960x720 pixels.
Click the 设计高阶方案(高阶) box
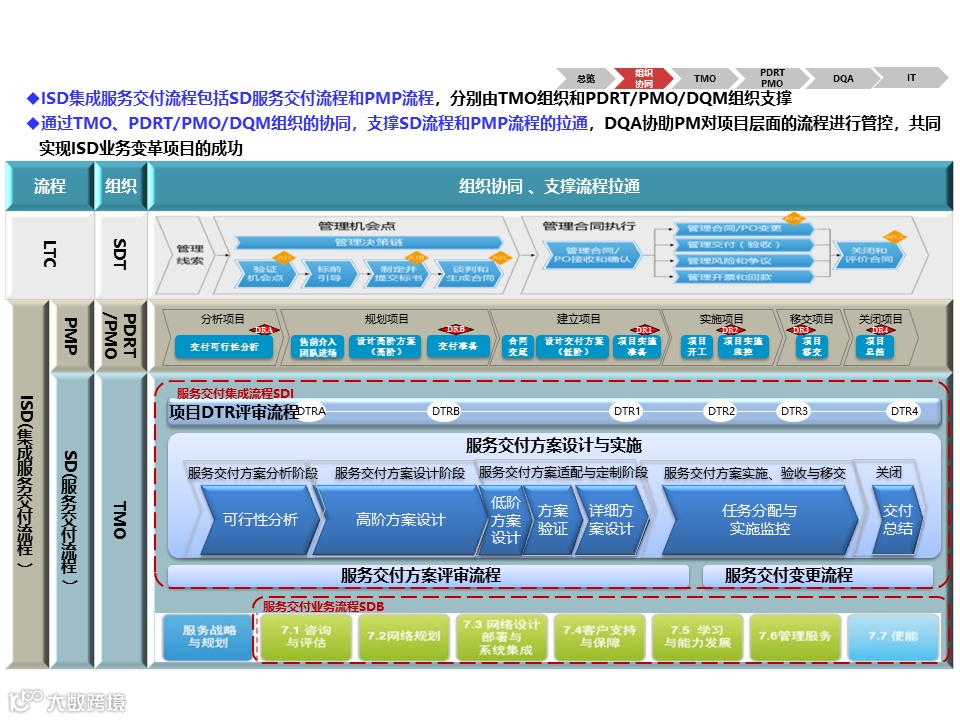386,347
